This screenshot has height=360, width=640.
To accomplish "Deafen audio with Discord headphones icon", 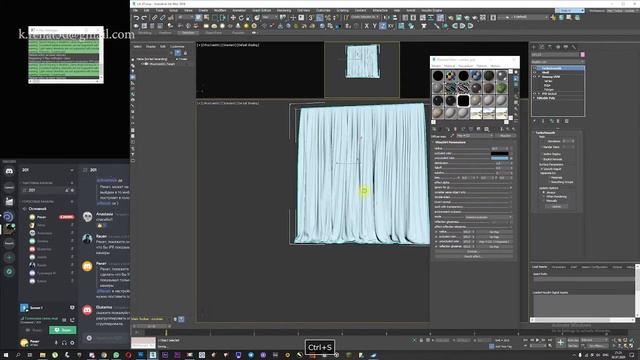I will [64, 342].
